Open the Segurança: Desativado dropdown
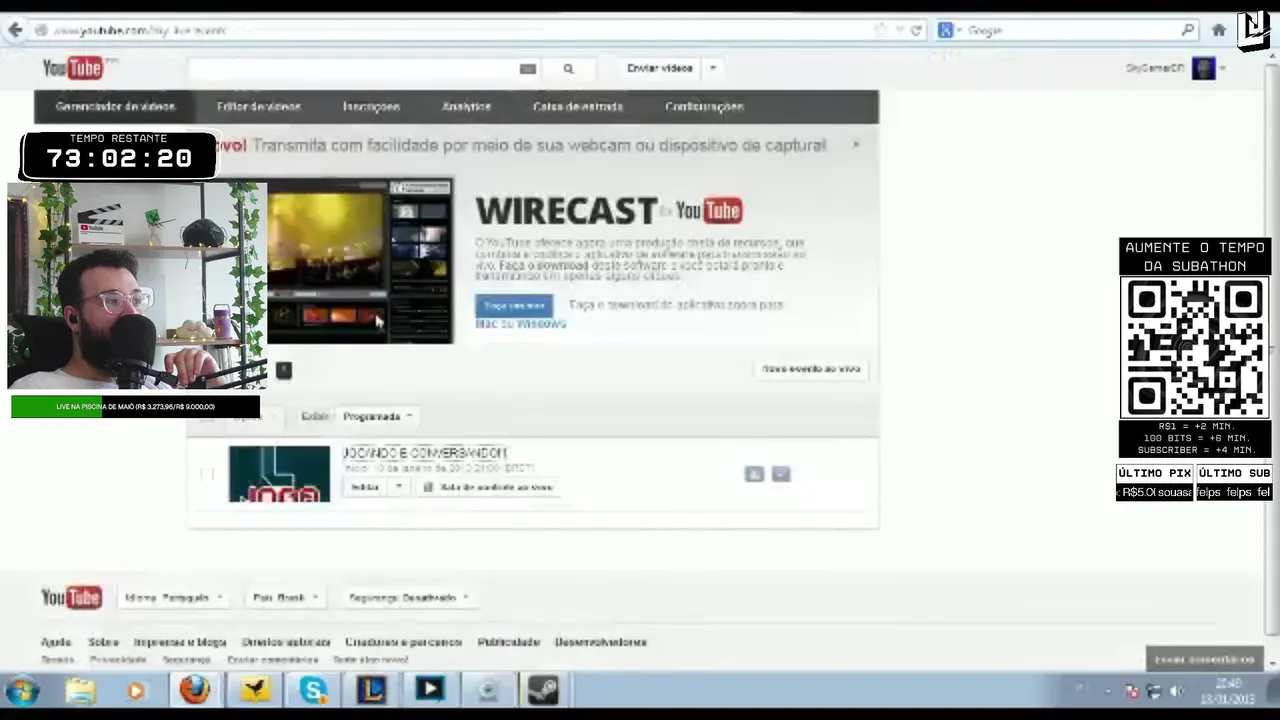This screenshot has width=1280, height=720. tap(408, 598)
